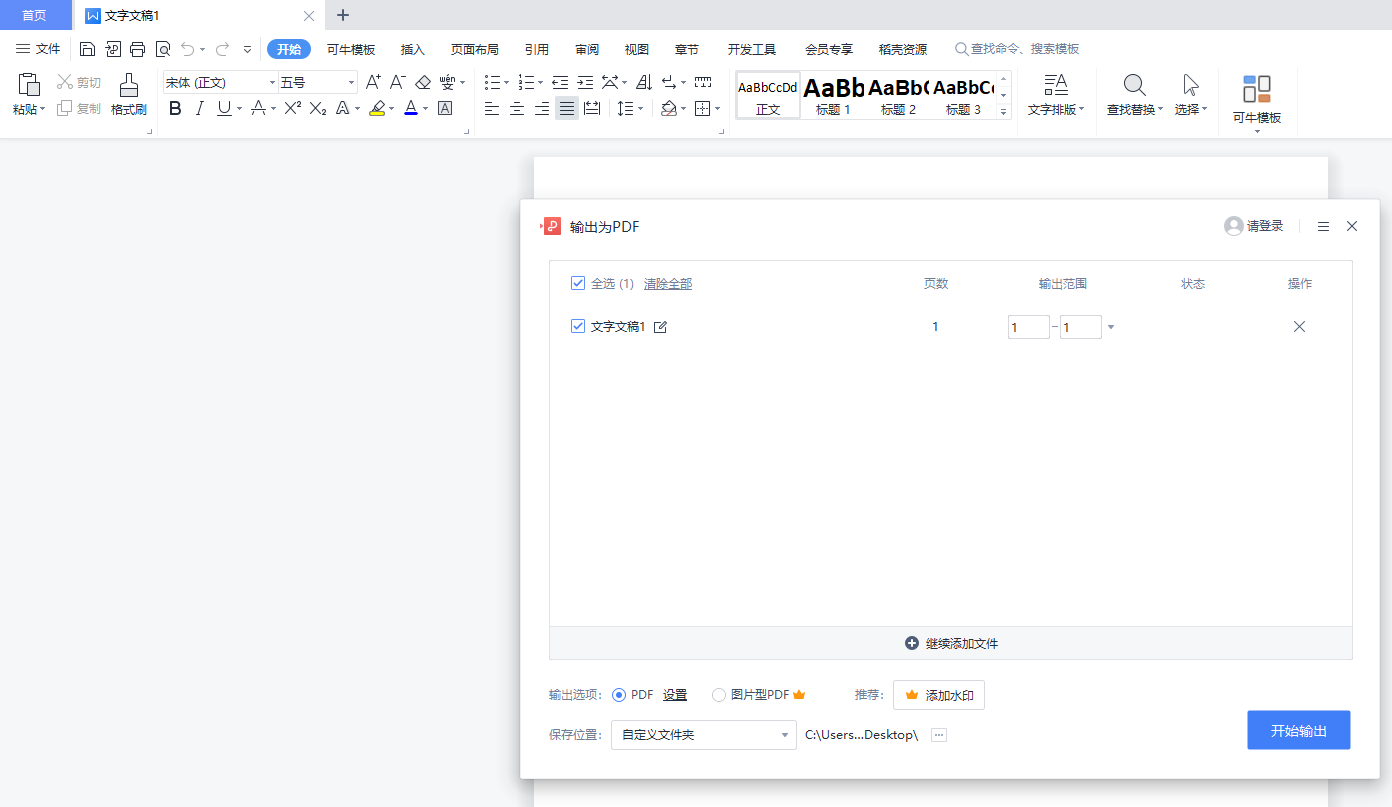Toggle the 全选 select-all checkbox
Image resolution: width=1392 pixels, height=807 pixels.
(578, 283)
